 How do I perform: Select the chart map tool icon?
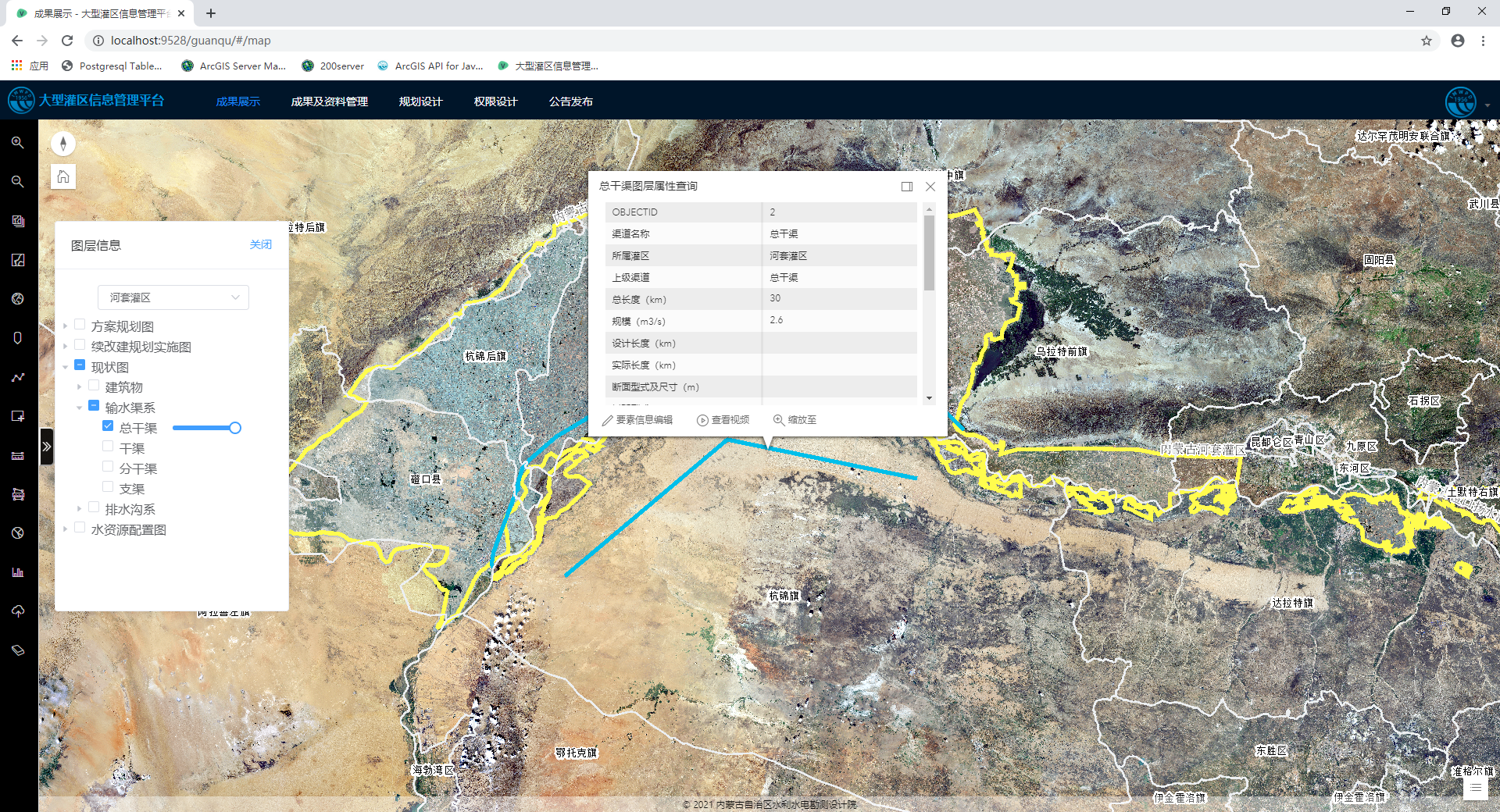pyautogui.click(x=18, y=260)
